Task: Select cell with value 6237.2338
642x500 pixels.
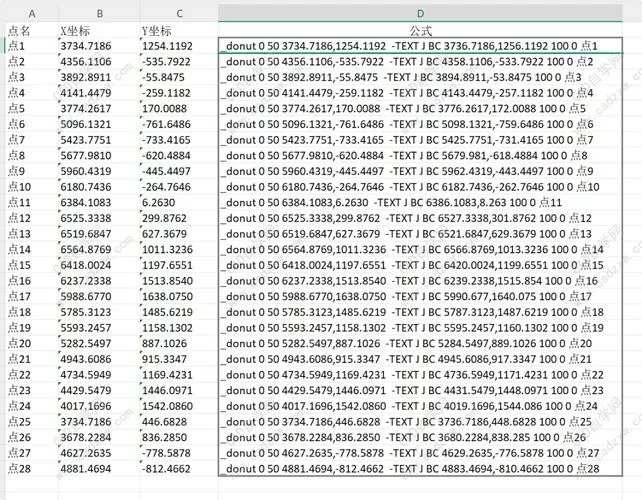Action: [99, 281]
